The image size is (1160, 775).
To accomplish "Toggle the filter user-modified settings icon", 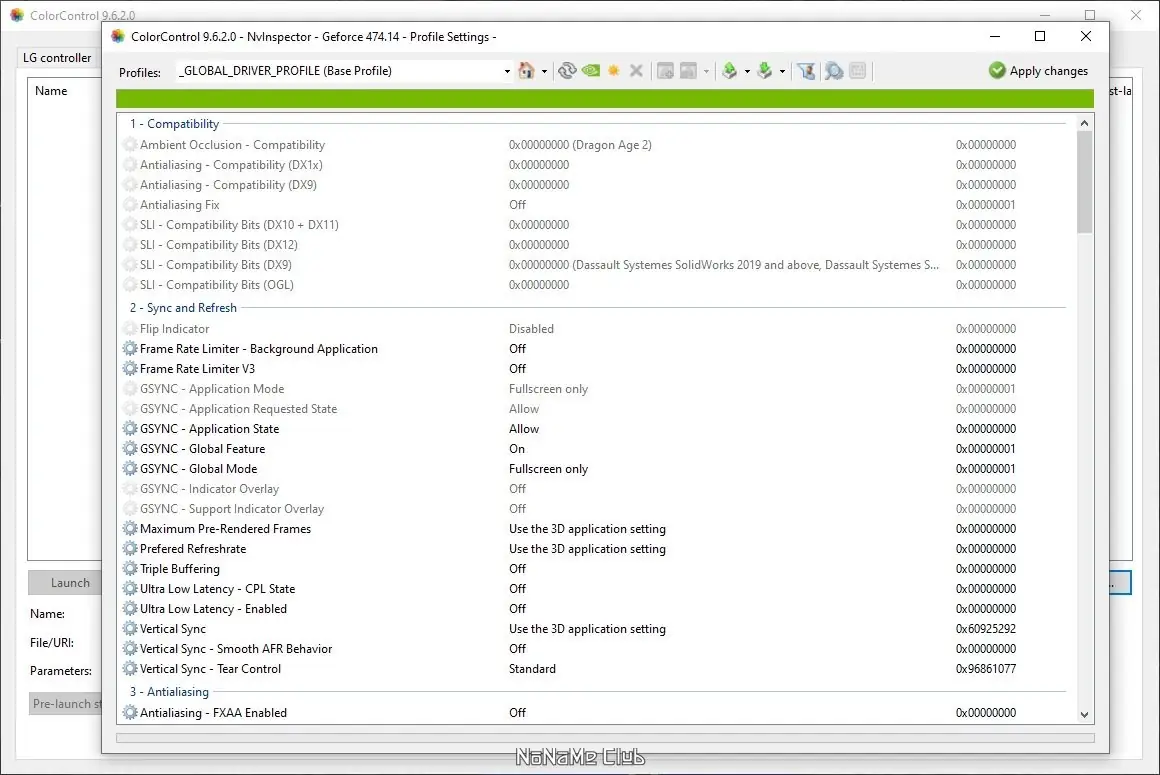I will pyautogui.click(x=806, y=71).
